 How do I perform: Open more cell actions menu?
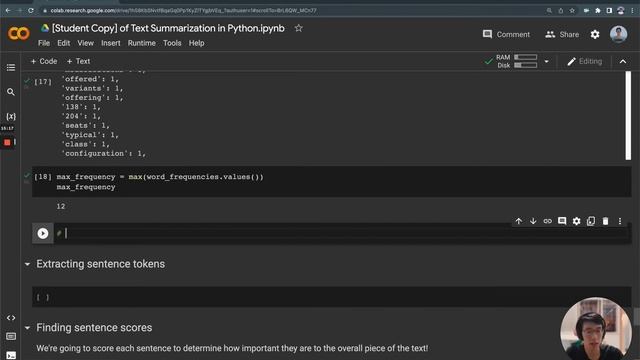click(620, 221)
